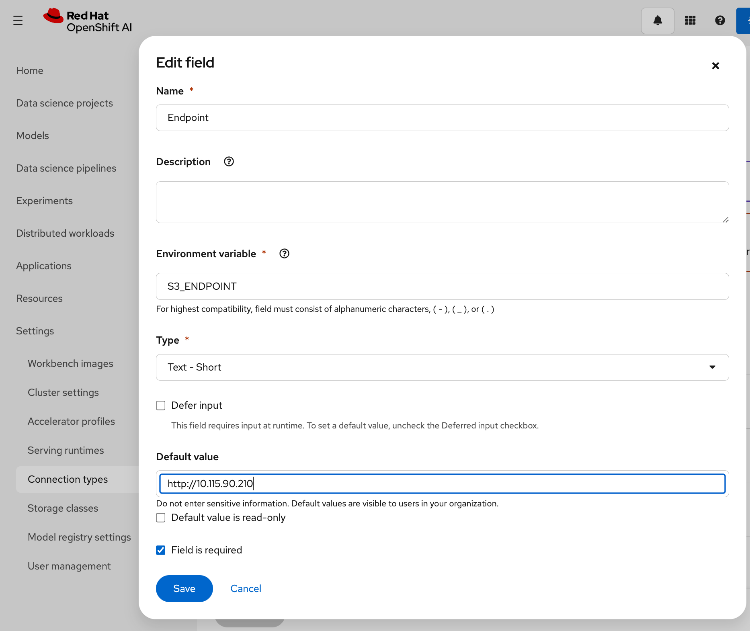
Task: Open the notifications bell
Action: pyautogui.click(x=658, y=21)
